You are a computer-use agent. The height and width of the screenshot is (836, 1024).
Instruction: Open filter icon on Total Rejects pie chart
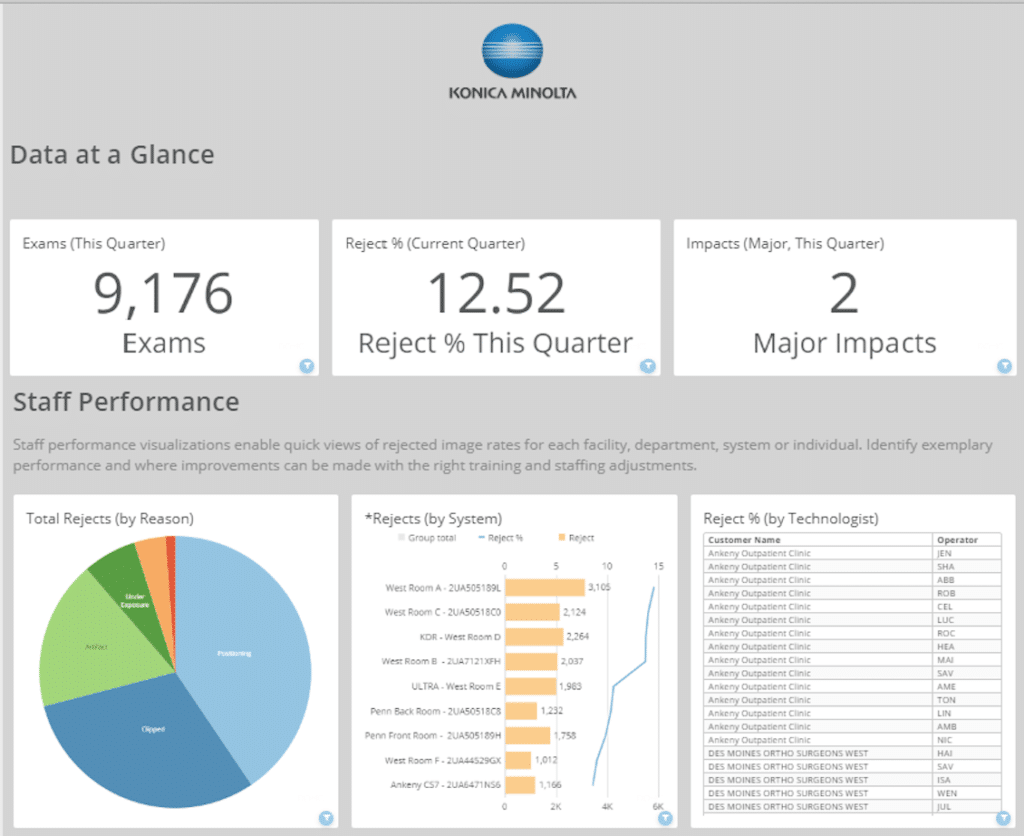coord(325,817)
